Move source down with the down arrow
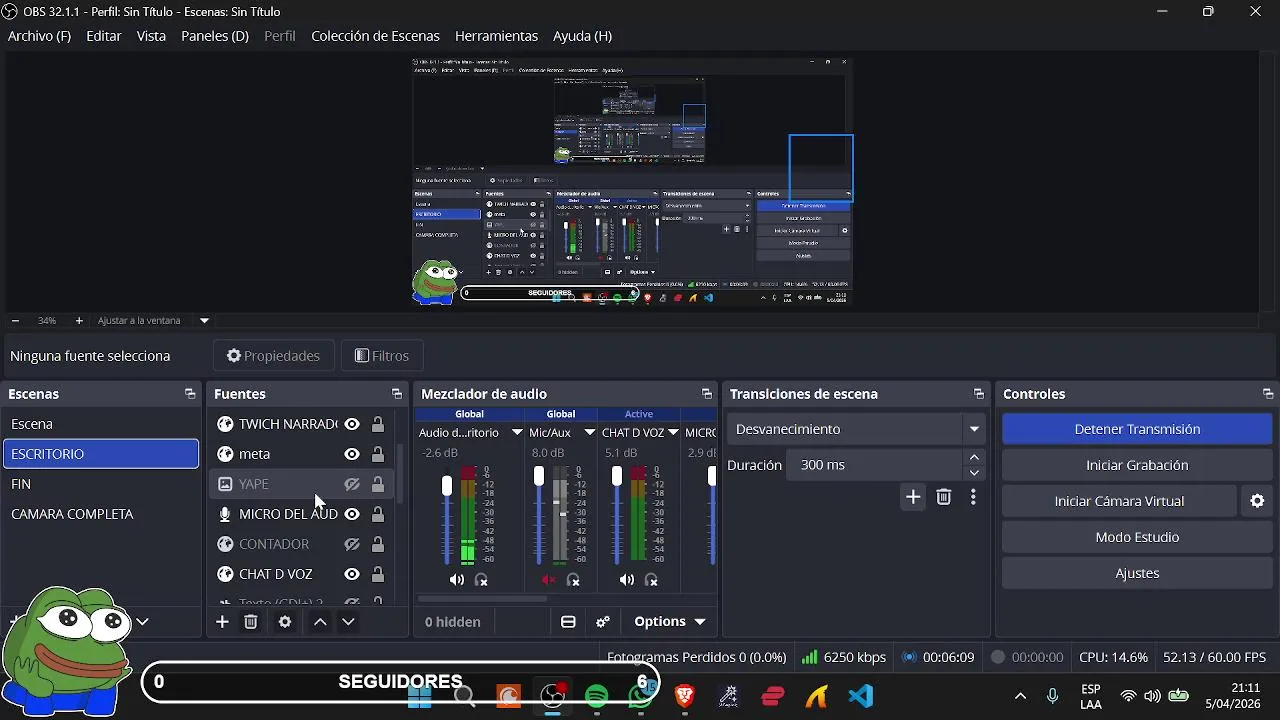Image resolution: width=1280 pixels, height=720 pixels. tap(348, 622)
